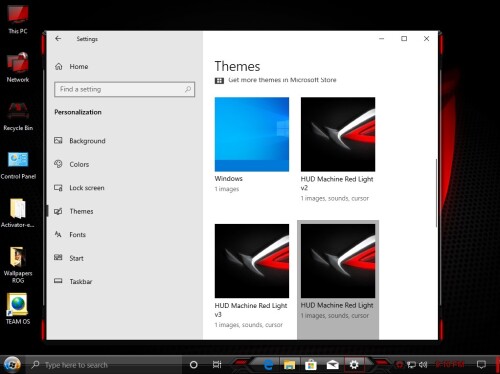Click the Task View taskbar icon
The height and width of the screenshot is (374, 500).
click(217, 365)
